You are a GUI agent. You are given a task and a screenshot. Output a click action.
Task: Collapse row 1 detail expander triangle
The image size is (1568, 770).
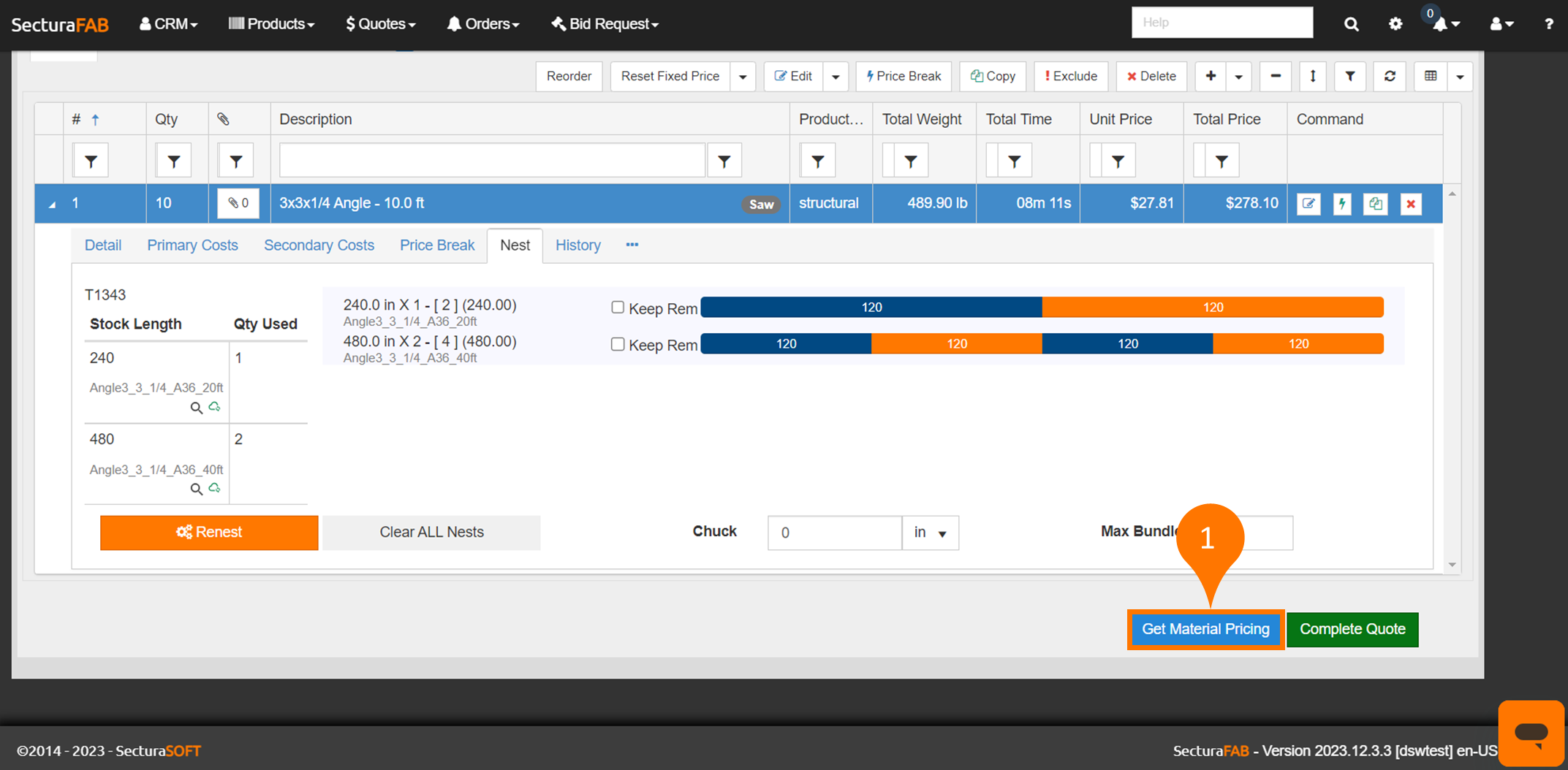52,205
